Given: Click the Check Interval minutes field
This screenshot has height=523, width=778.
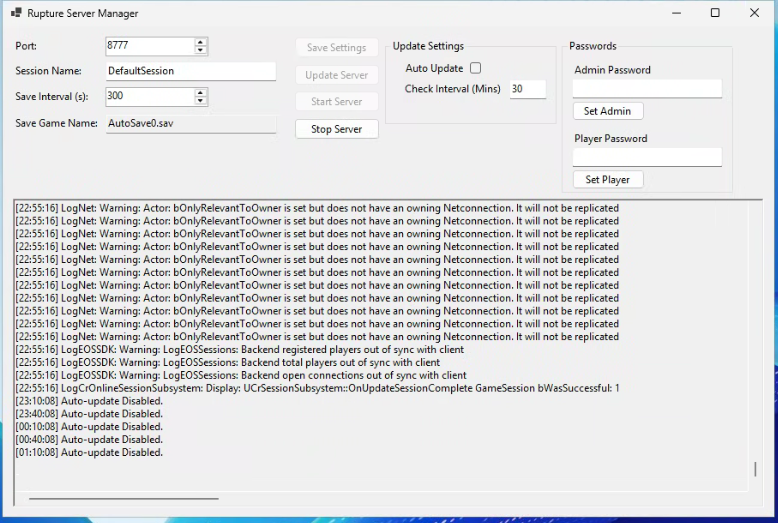Looking at the screenshot, I should [x=527, y=89].
